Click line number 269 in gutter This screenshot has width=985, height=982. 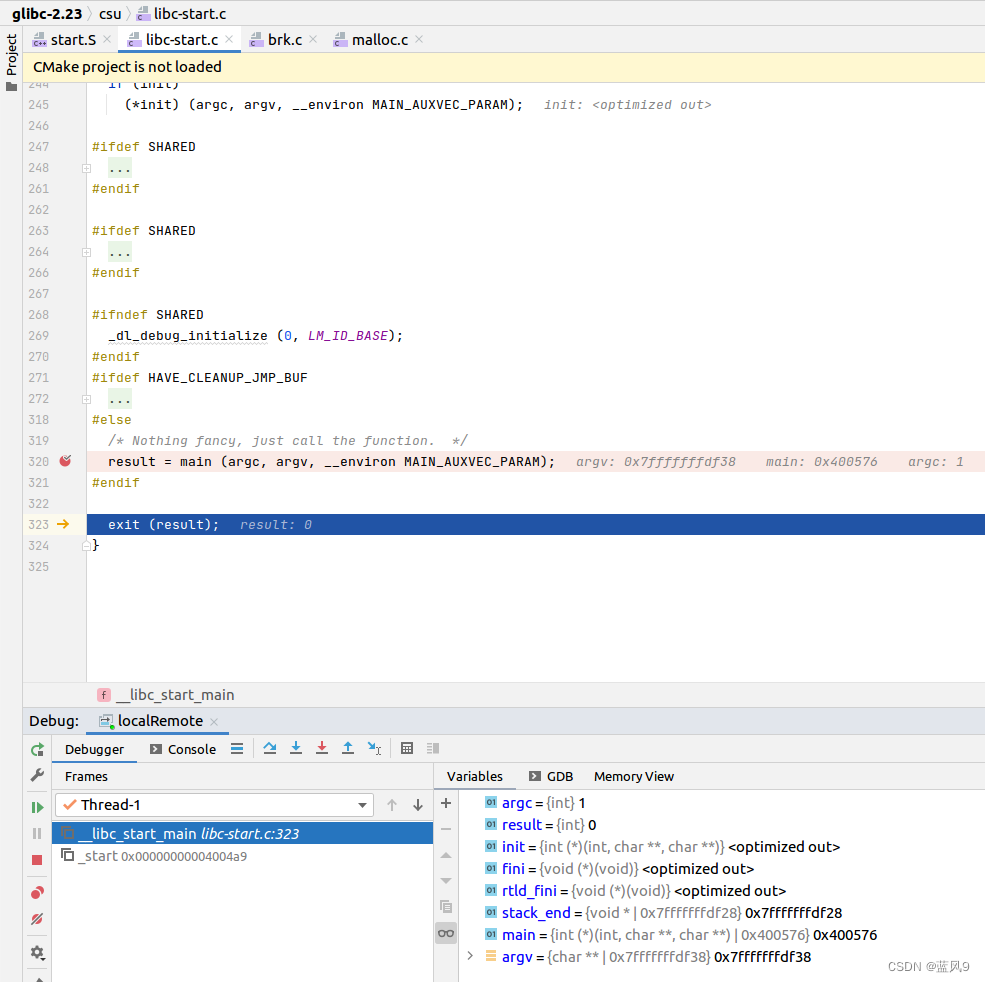tap(38, 336)
